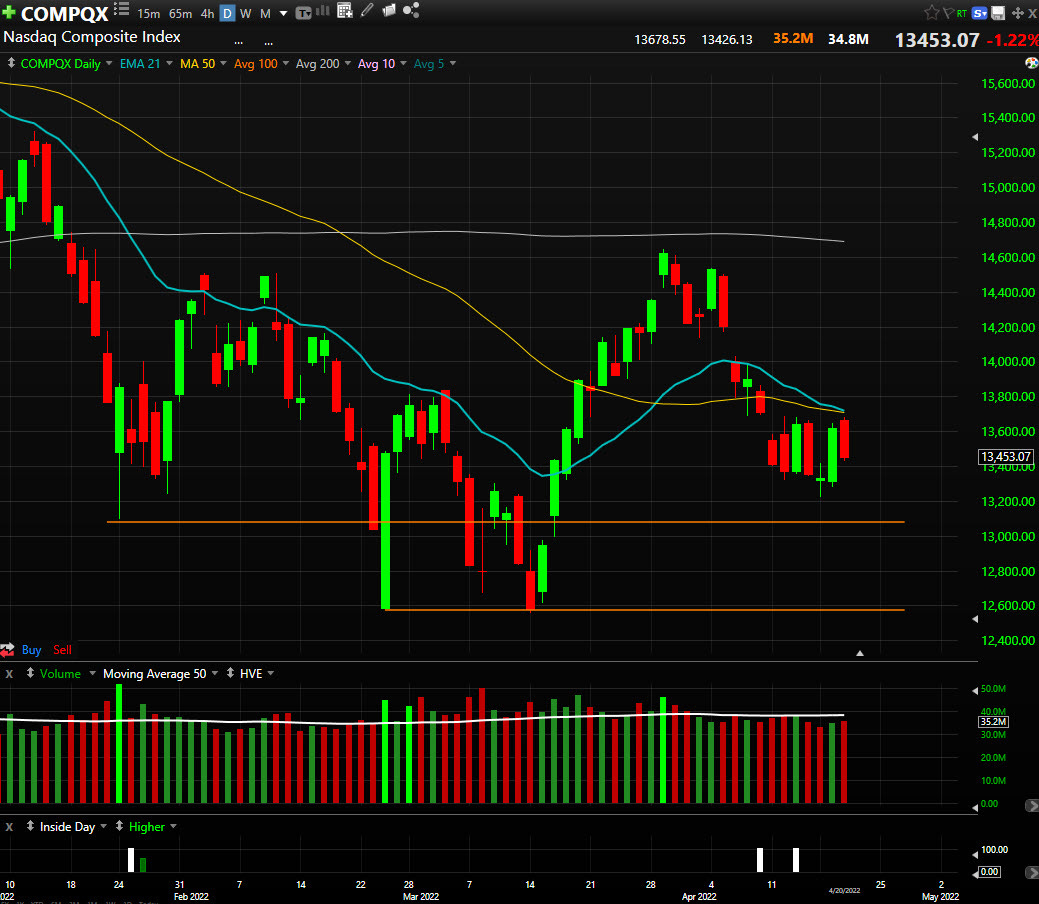Expand the Avg 10 indicator dropdown arrow
This screenshot has width=1039, height=904.
404,64
